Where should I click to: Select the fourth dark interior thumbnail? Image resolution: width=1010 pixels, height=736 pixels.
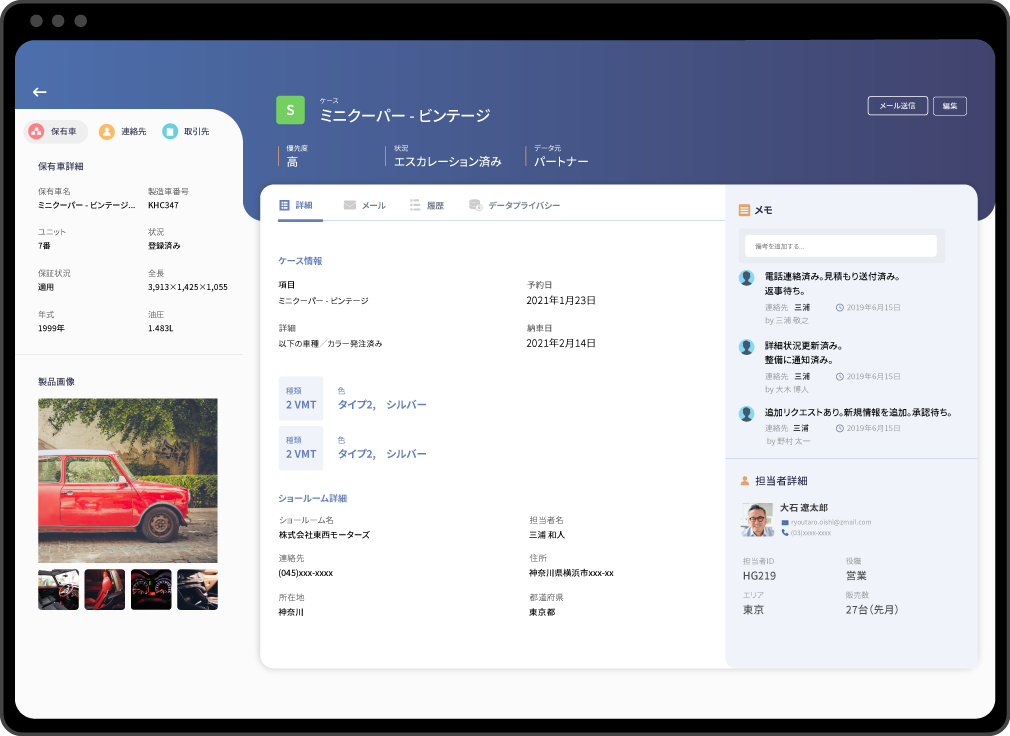(197, 589)
